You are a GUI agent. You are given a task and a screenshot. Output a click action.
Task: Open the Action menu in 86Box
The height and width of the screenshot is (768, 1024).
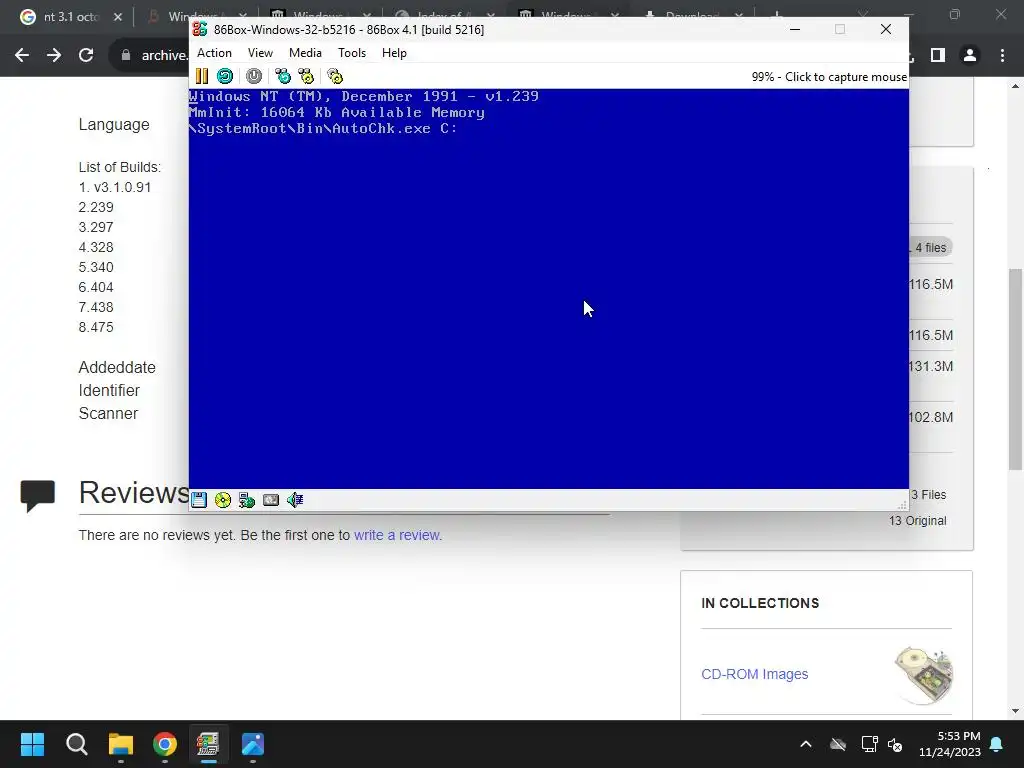tap(214, 53)
